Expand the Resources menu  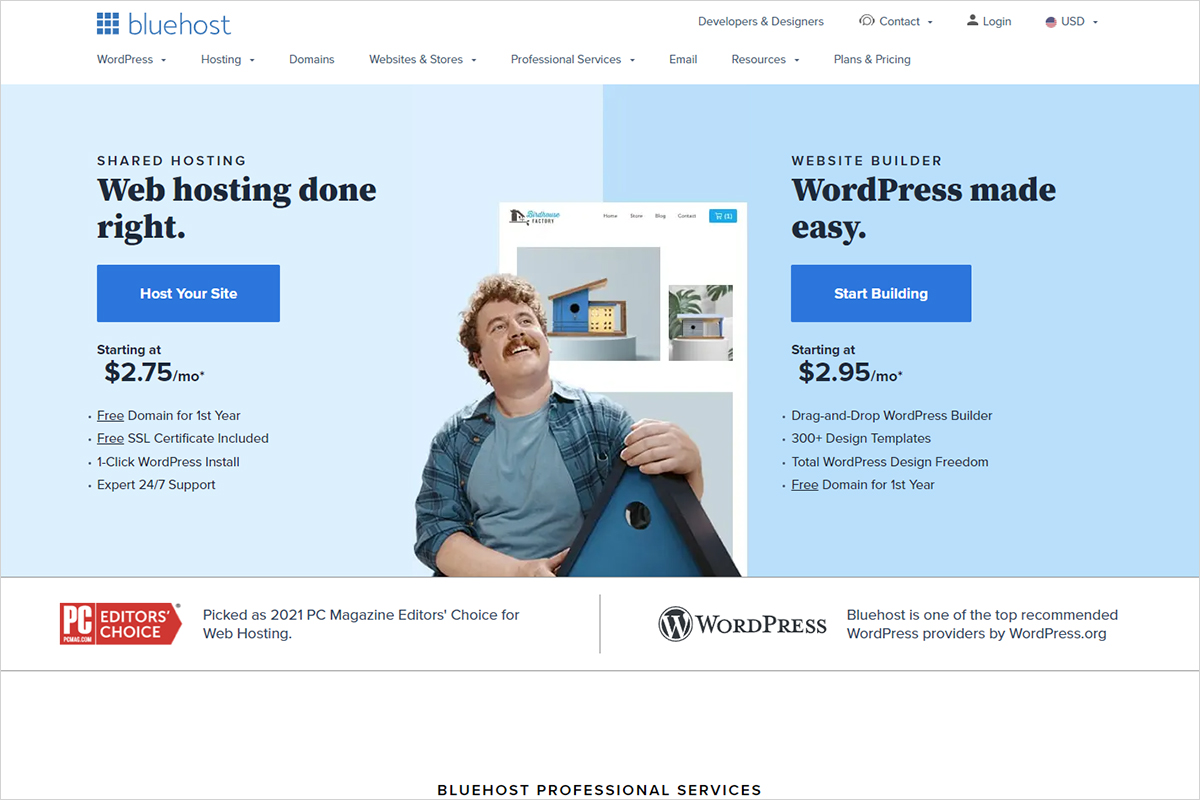tap(765, 60)
